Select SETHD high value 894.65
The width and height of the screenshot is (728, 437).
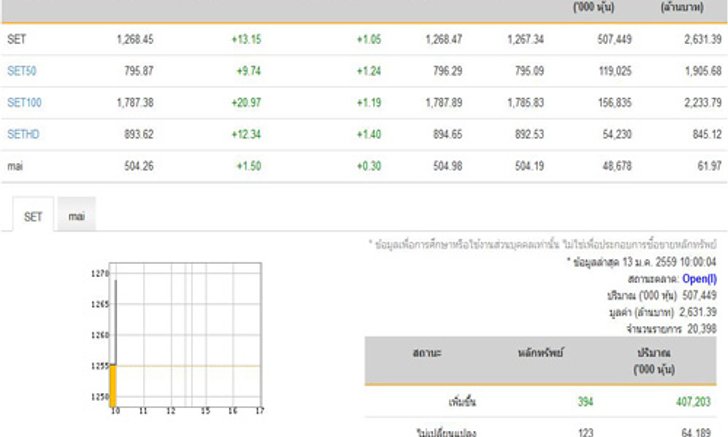[x=448, y=134]
